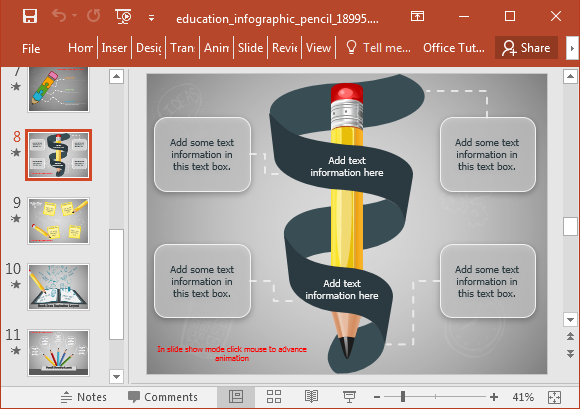
Task: Fit slide to current window icon
Action: click(554, 397)
